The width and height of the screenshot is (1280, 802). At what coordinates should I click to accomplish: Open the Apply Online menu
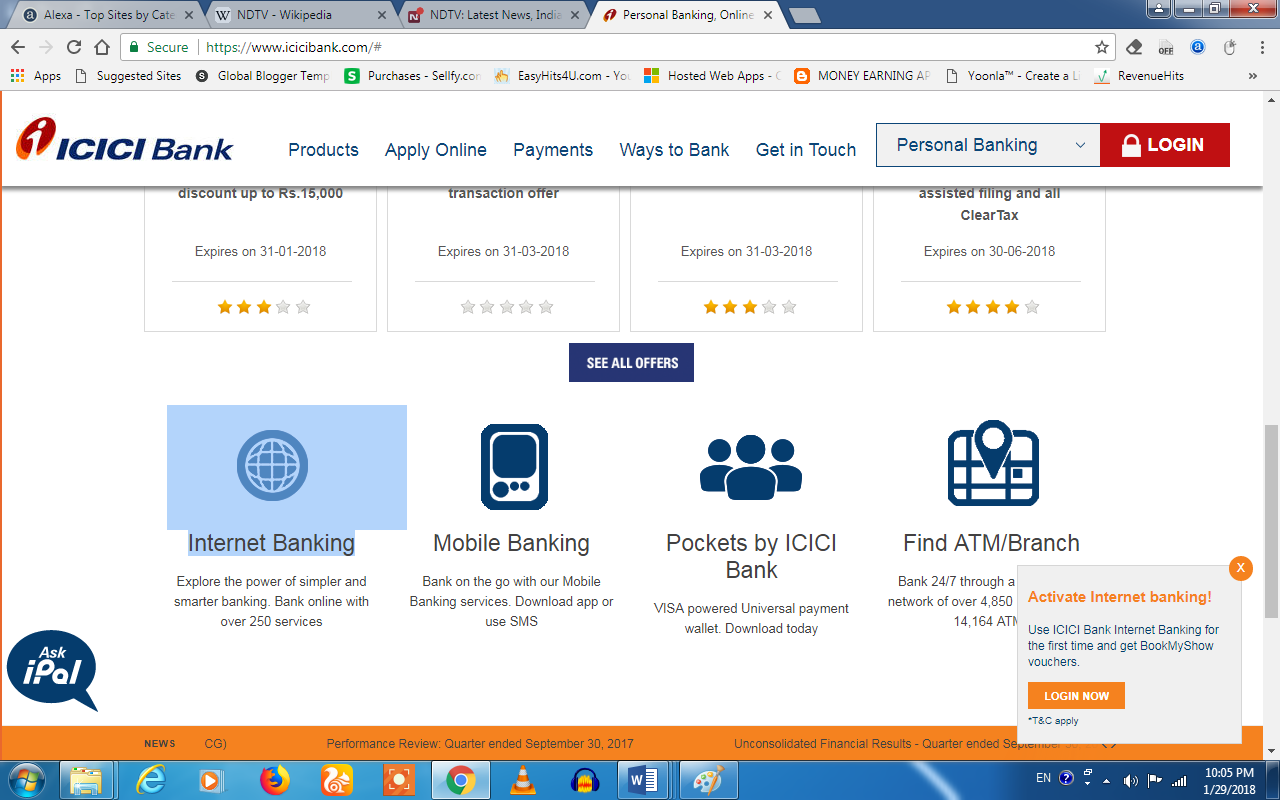pos(436,150)
